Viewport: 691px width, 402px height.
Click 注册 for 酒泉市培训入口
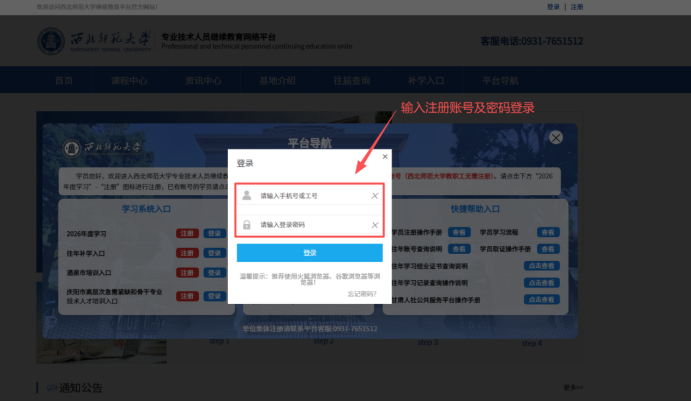click(187, 273)
